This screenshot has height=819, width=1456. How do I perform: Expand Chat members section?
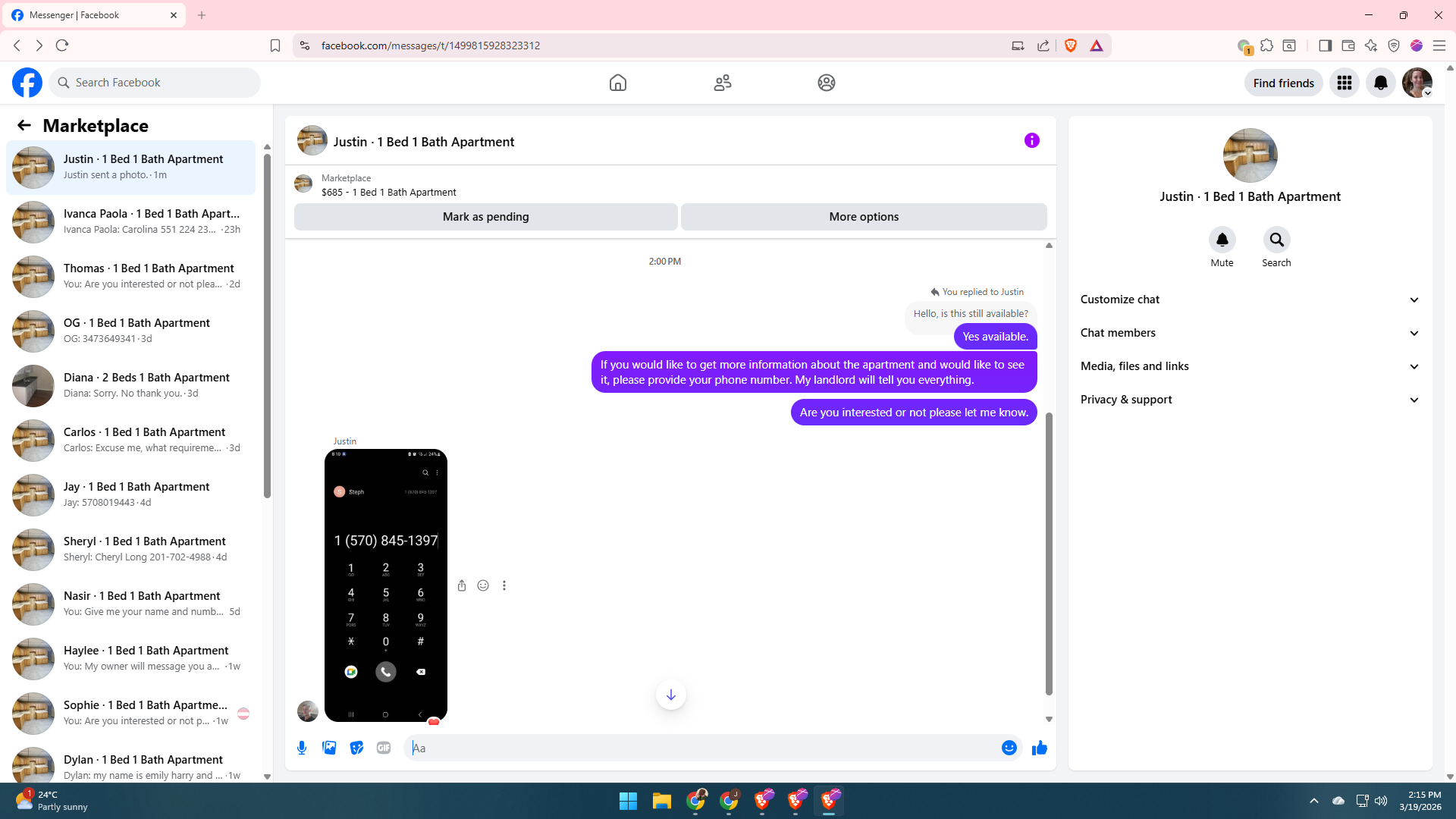pyautogui.click(x=1250, y=333)
